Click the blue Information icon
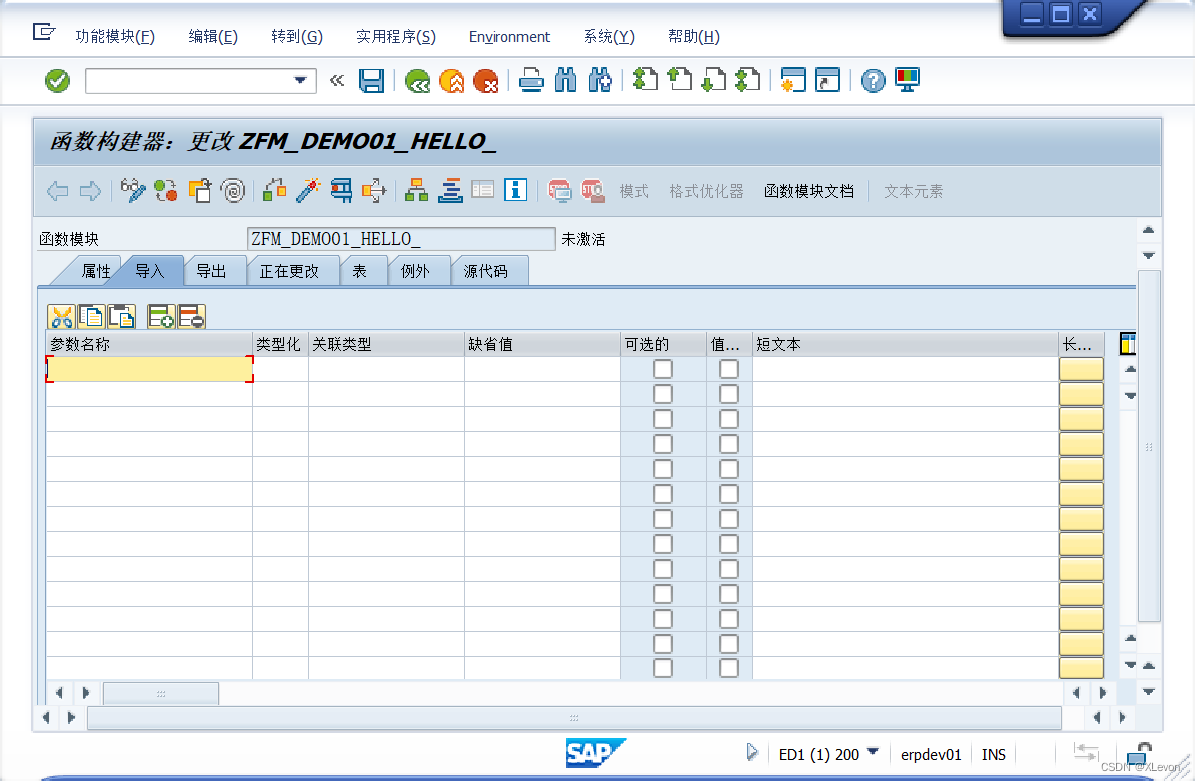Image resolution: width=1195 pixels, height=781 pixels. 516,190
